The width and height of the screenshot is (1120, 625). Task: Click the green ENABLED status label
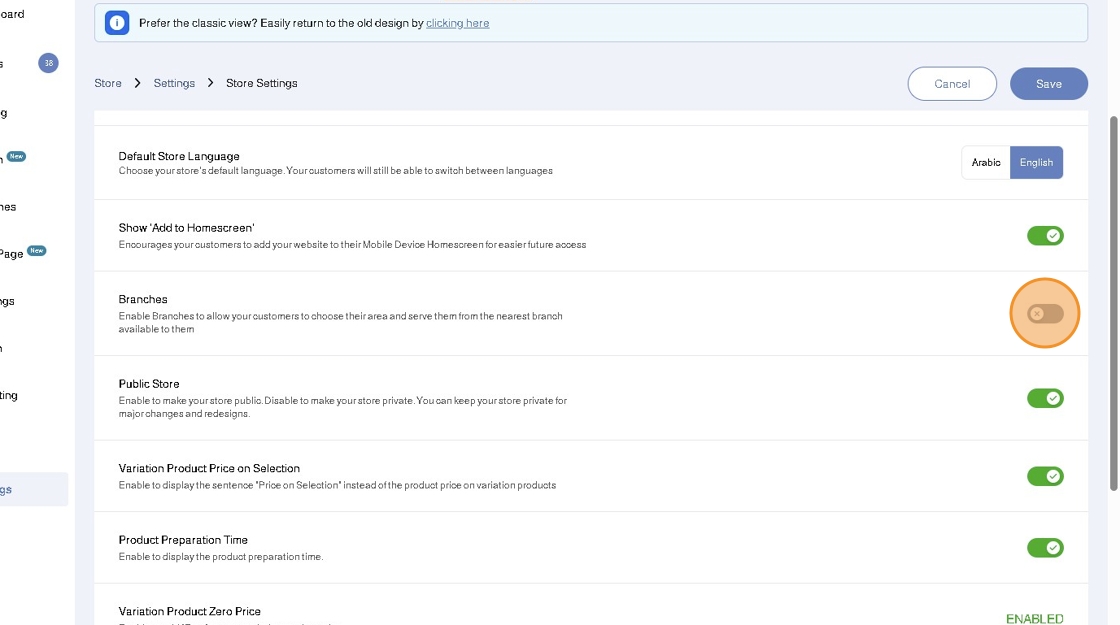coord(1034,618)
